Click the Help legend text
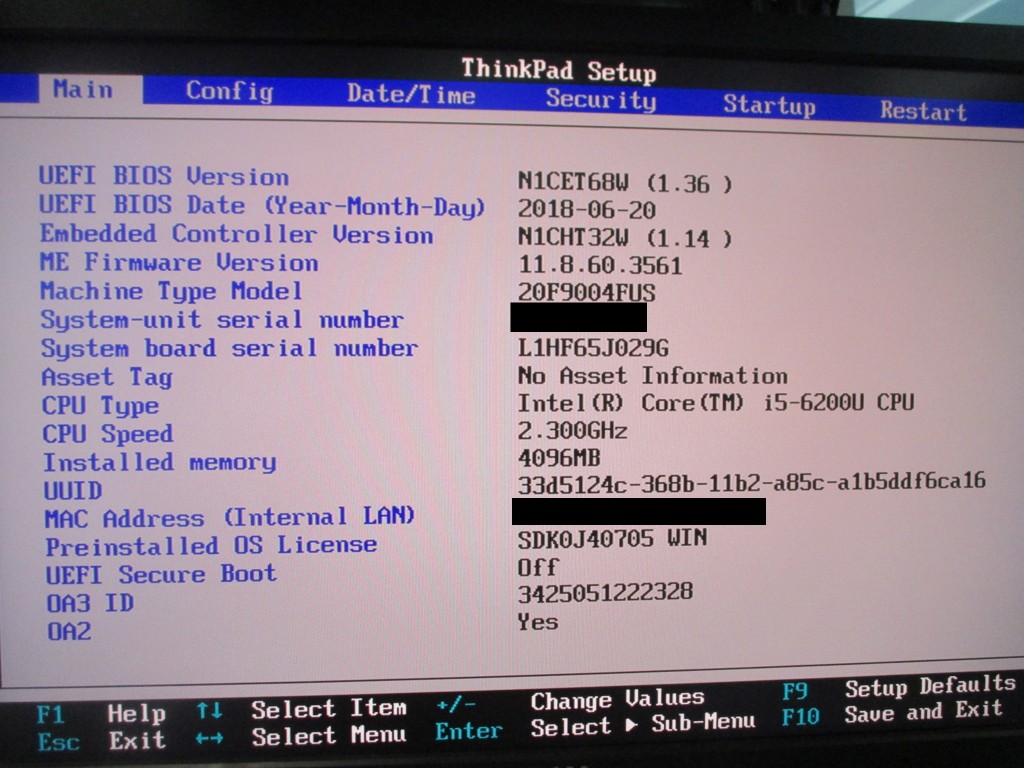This screenshot has height=768, width=1024. (x=136, y=713)
